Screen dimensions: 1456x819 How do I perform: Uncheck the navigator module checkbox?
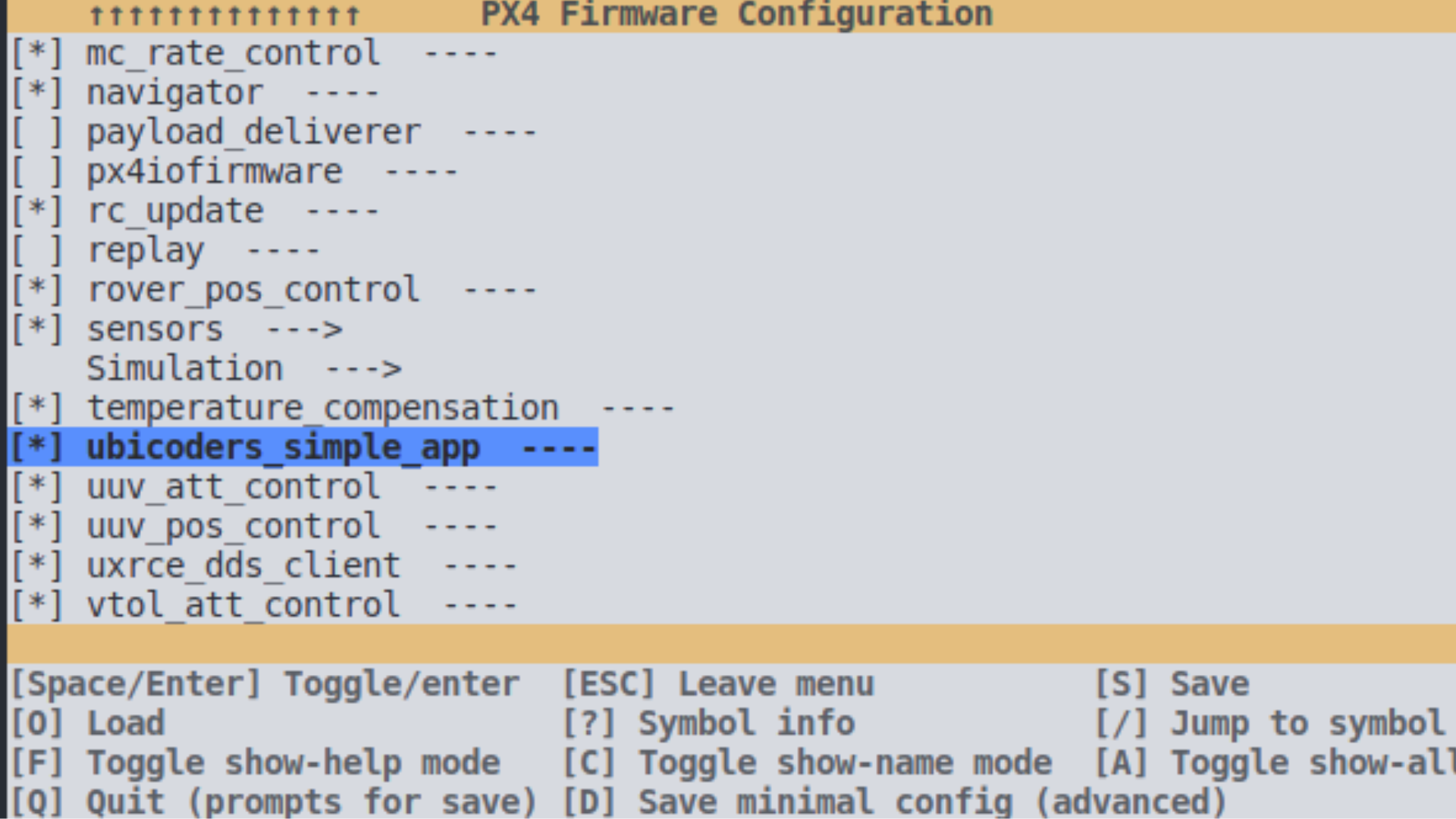[37, 93]
